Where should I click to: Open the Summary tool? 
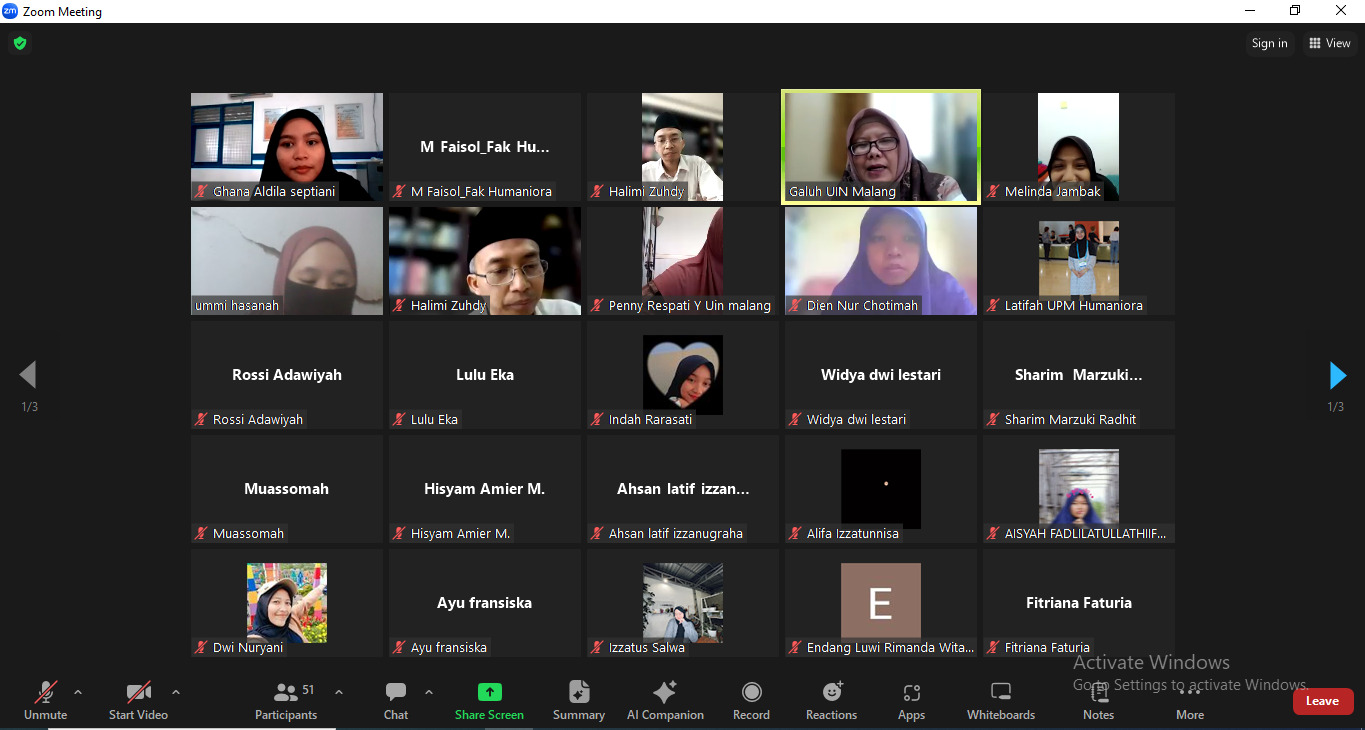point(579,693)
